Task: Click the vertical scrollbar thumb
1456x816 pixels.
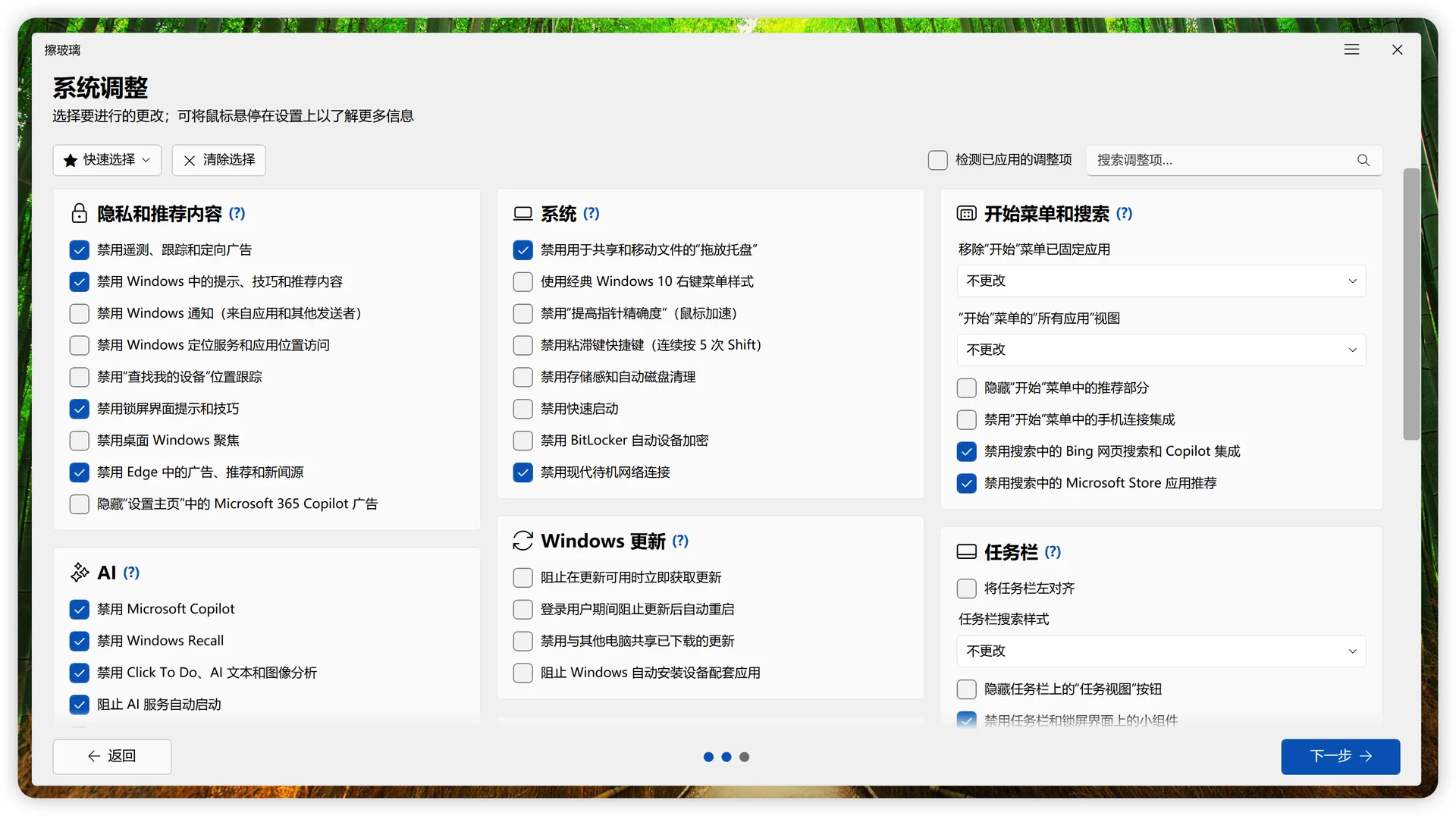Action: (1410, 303)
